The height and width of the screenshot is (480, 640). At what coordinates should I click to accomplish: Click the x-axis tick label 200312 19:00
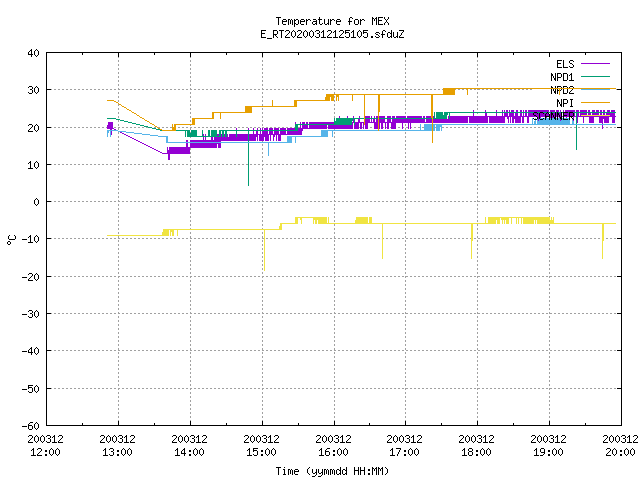pyautogui.click(x=549, y=445)
